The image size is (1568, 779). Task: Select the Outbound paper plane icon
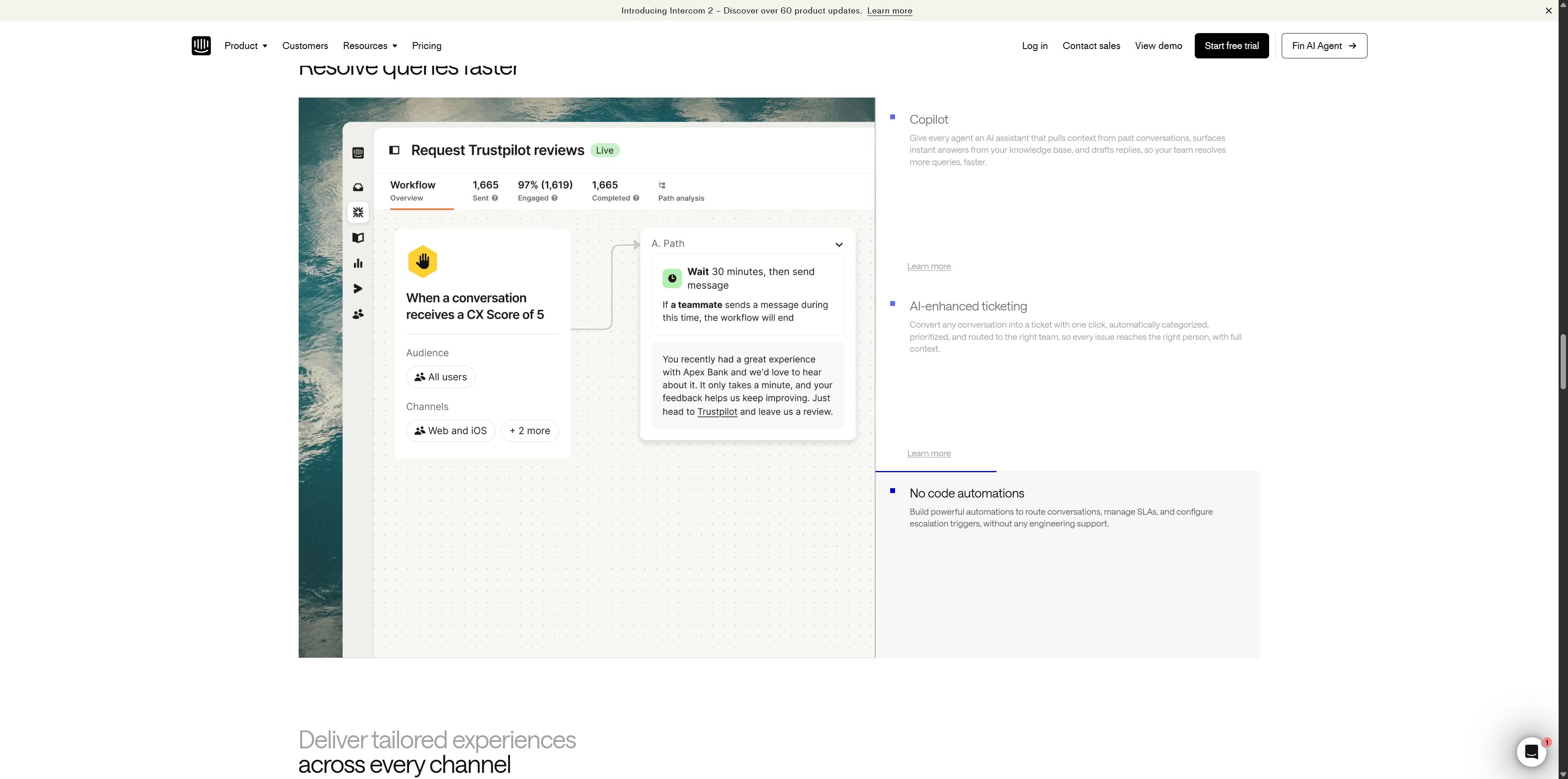(x=358, y=289)
